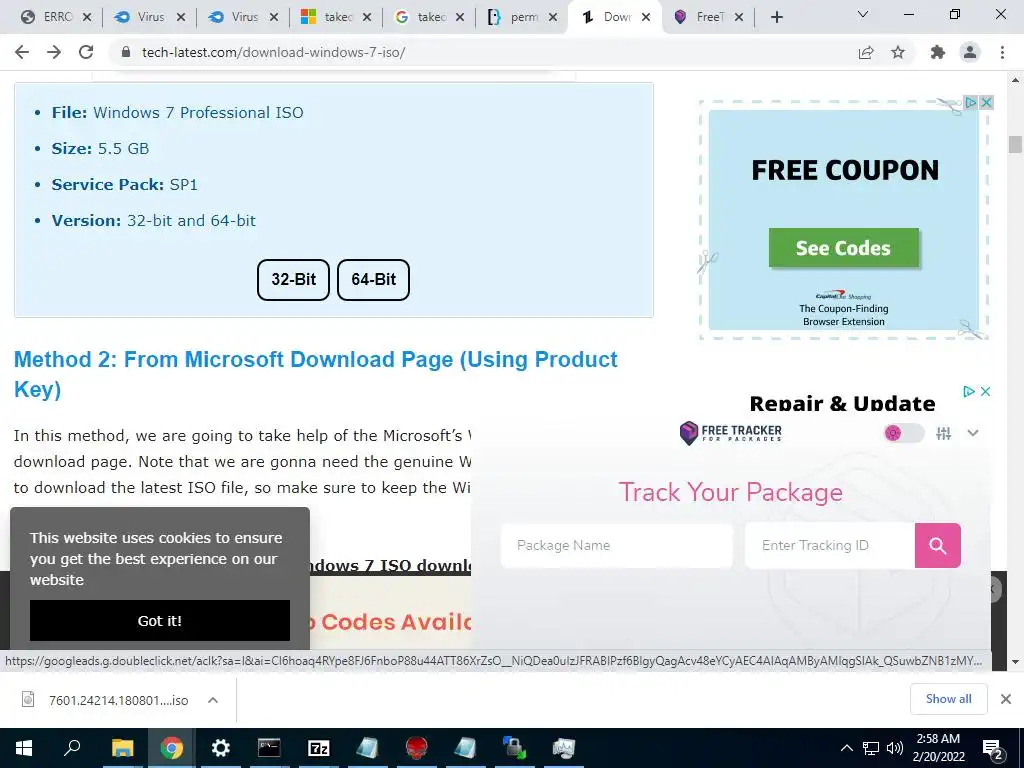The width and height of the screenshot is (1024, 768).
Task: Close the Free Coupon ad
Action: coord(987,102)
